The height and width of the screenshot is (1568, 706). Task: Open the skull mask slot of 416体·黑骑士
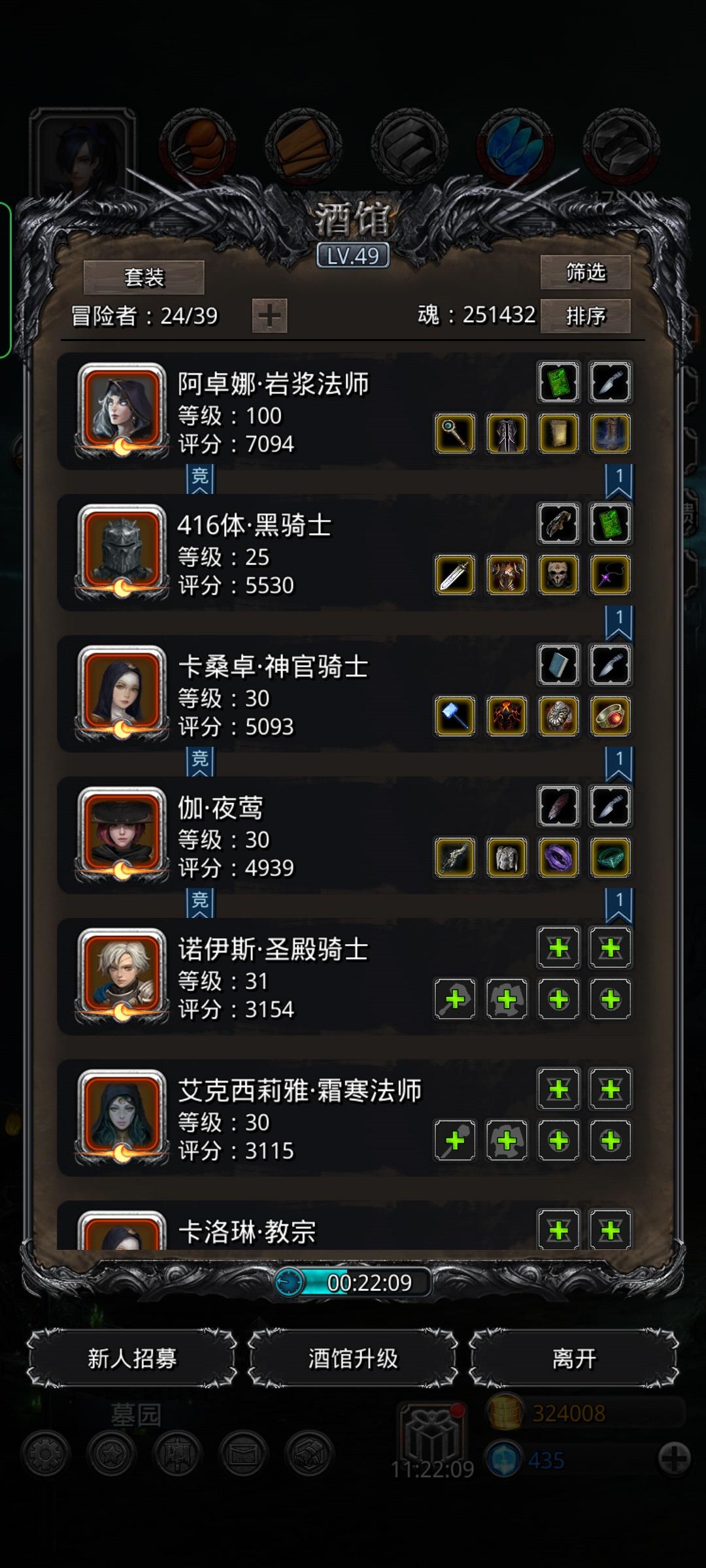tap(558, 575)
